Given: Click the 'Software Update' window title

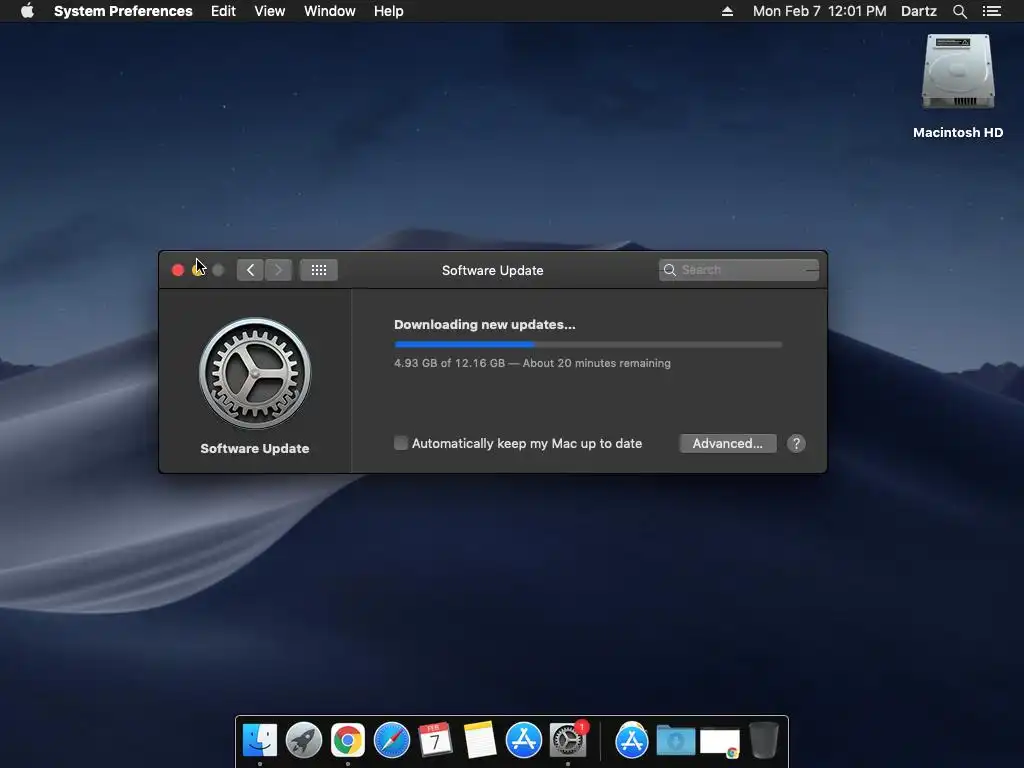Looking at the screenshot, I should [x=492, y=270].
